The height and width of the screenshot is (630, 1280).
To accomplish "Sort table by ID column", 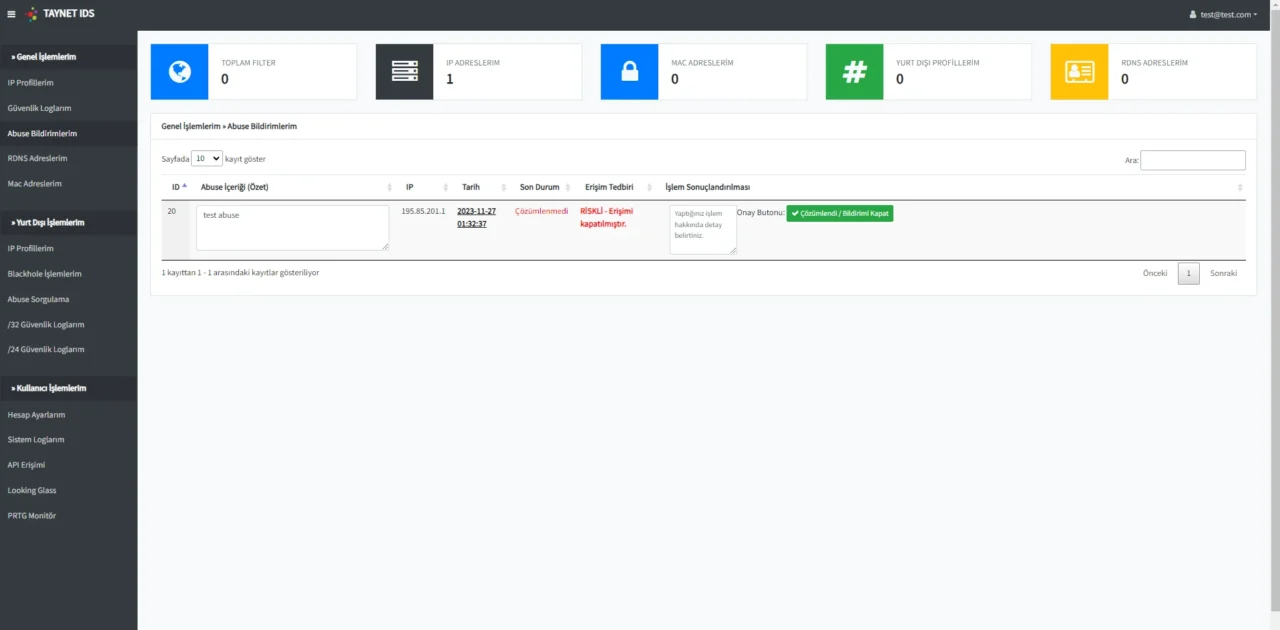I will (179, 187).
